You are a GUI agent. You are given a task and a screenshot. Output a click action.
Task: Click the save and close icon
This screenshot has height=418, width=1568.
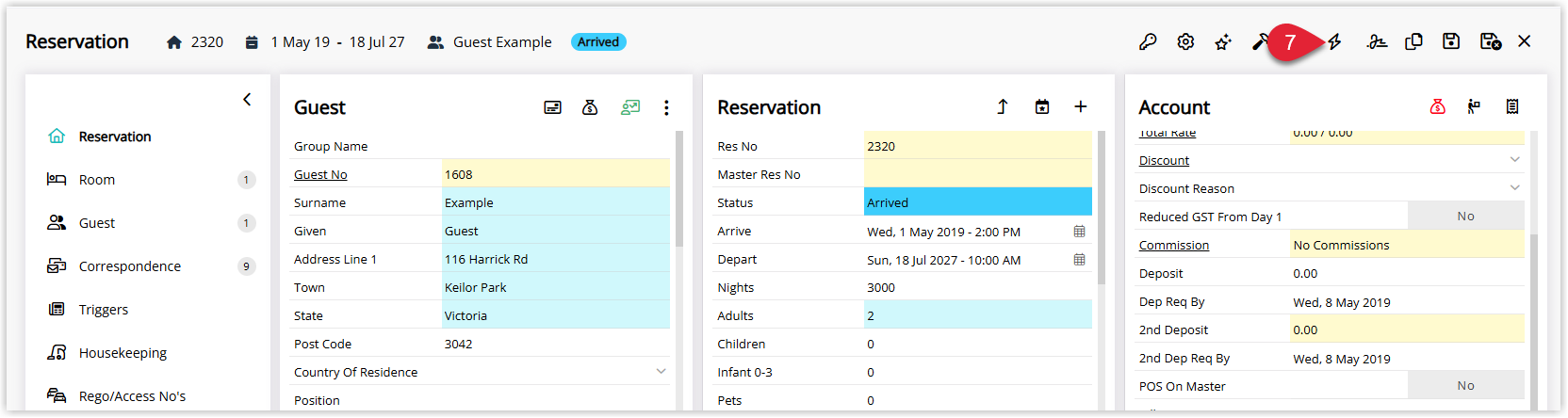pyautogui.click(x=1491, y=41)
